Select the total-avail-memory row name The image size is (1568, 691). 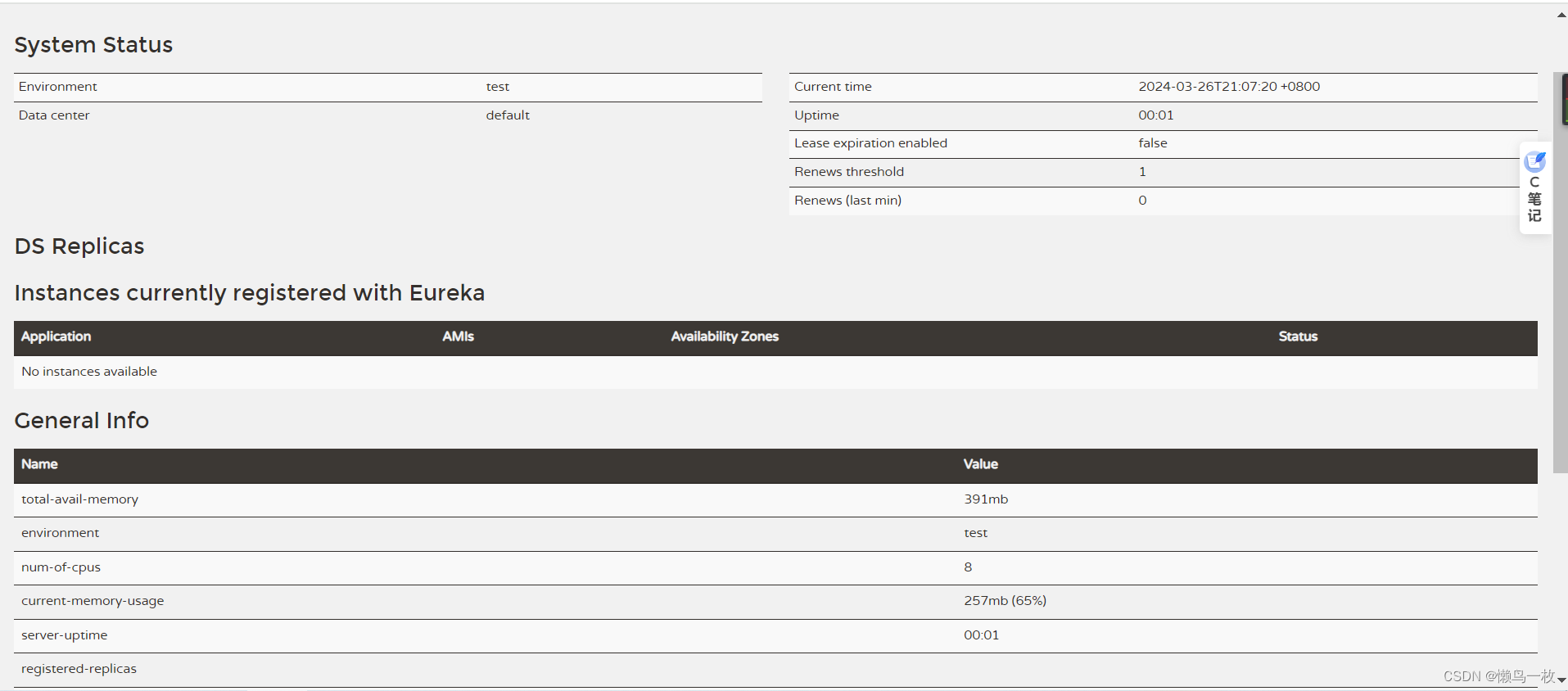[x=79, y=499]
